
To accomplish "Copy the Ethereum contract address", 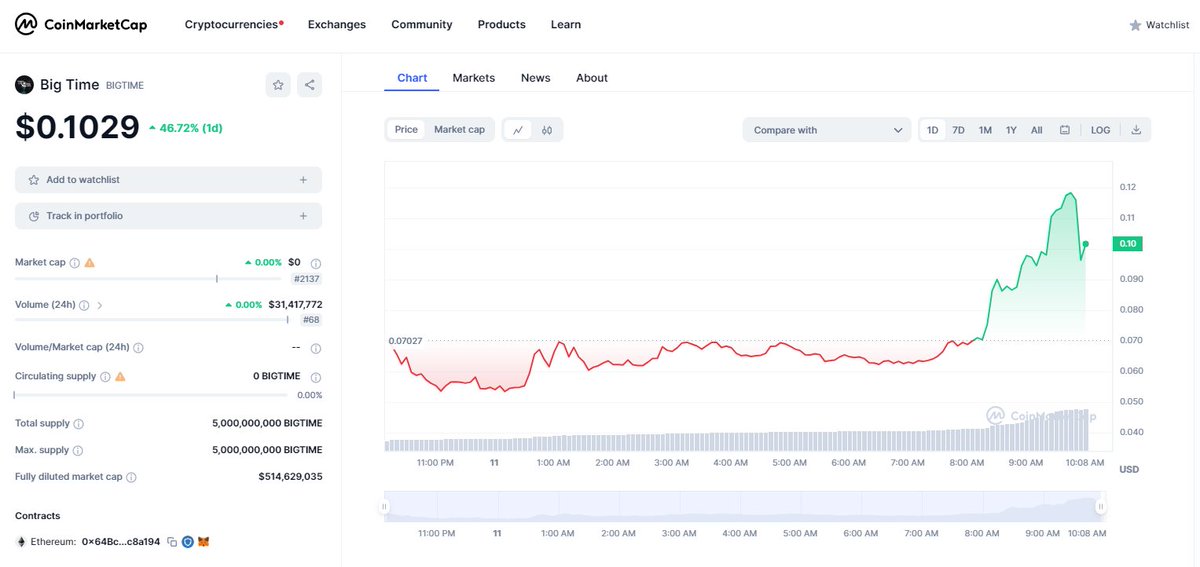I will [172, 542].
